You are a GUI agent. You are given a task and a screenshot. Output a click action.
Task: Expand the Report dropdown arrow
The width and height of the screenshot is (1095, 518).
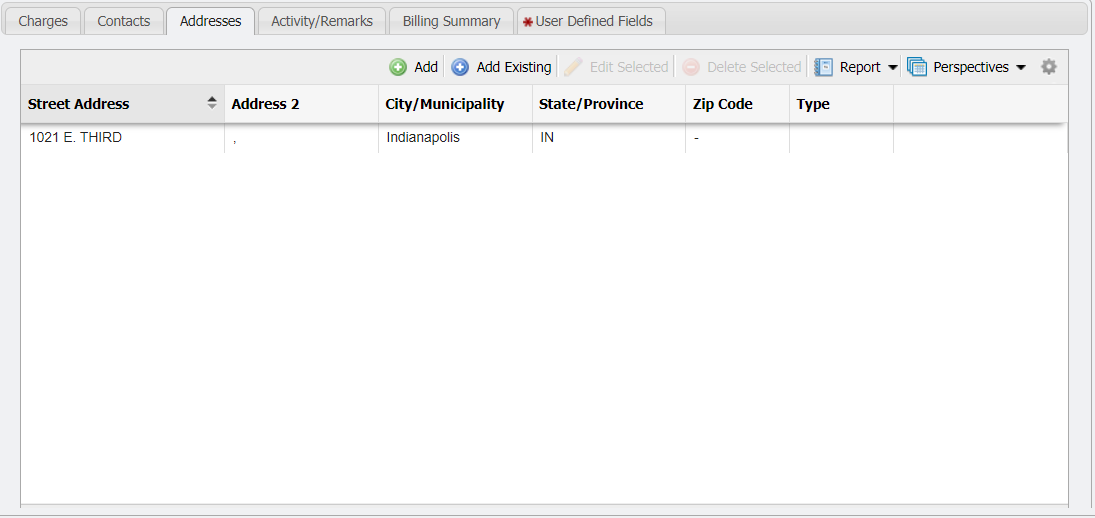click(x=892, y=68)
